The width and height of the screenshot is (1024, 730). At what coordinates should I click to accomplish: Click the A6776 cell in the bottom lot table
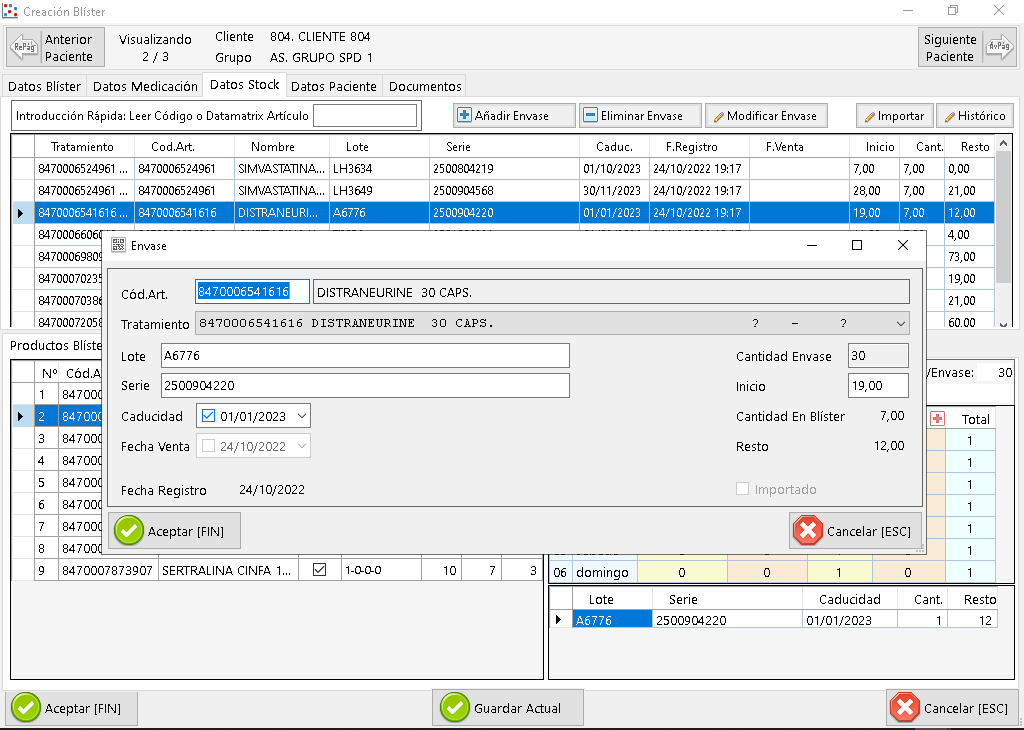click(x=612, y=620)
